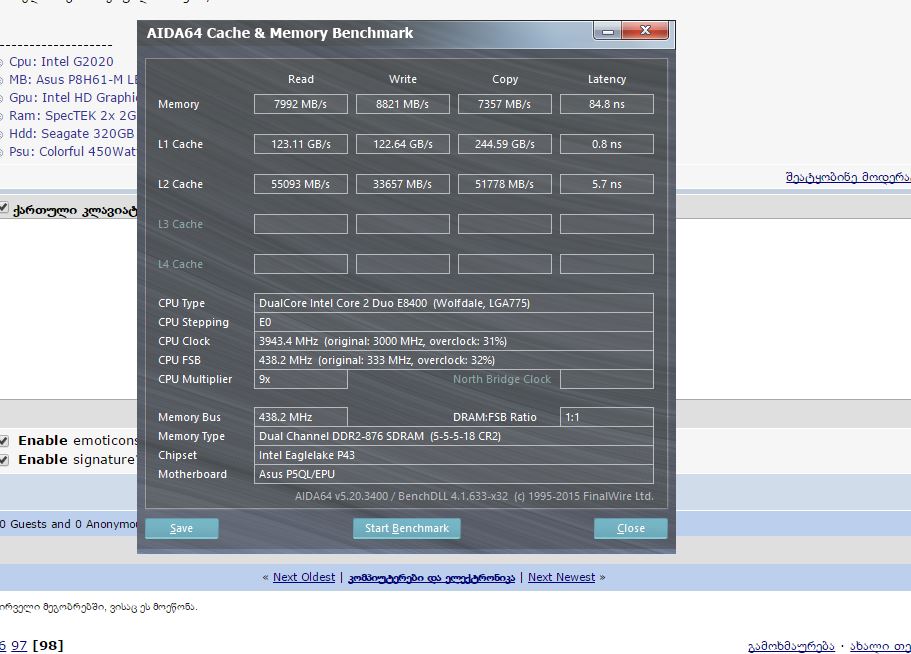Toggle the Georgian keyboard checkbox
The width and height of the screenshot is (911, 654).
[3, 208]
